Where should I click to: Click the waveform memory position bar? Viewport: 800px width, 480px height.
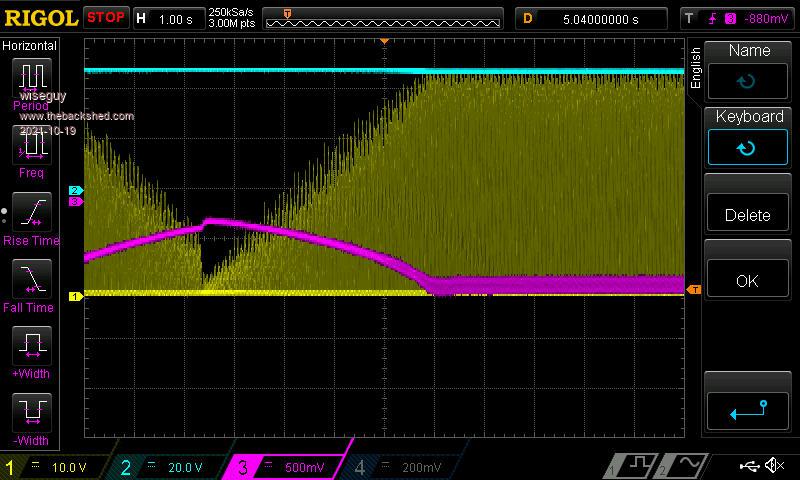point(384,18)
